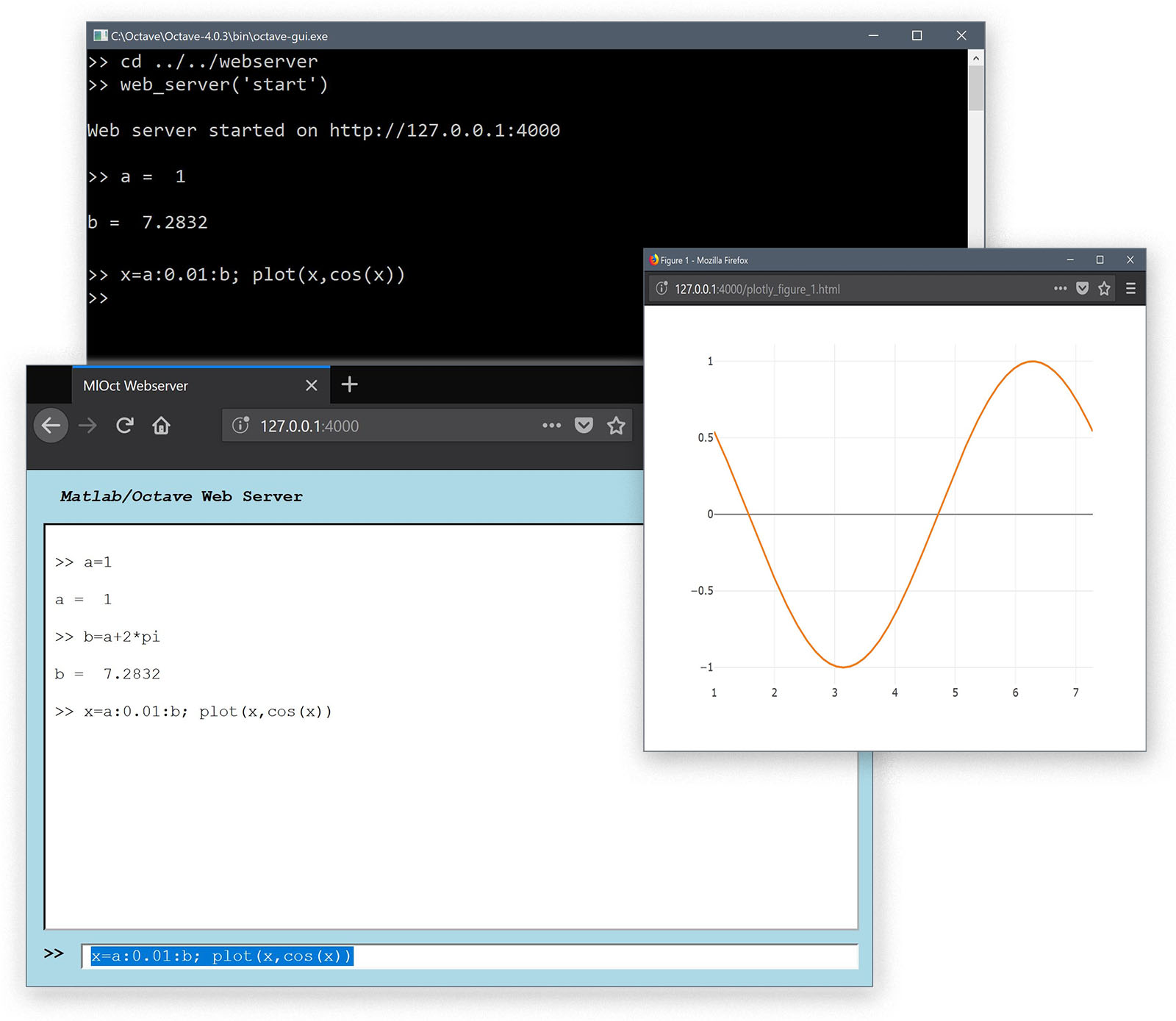Click y-axis label -0.5 in plot
The width and height of the screenshot is (1176, 1021).
[x=702, y=590]
